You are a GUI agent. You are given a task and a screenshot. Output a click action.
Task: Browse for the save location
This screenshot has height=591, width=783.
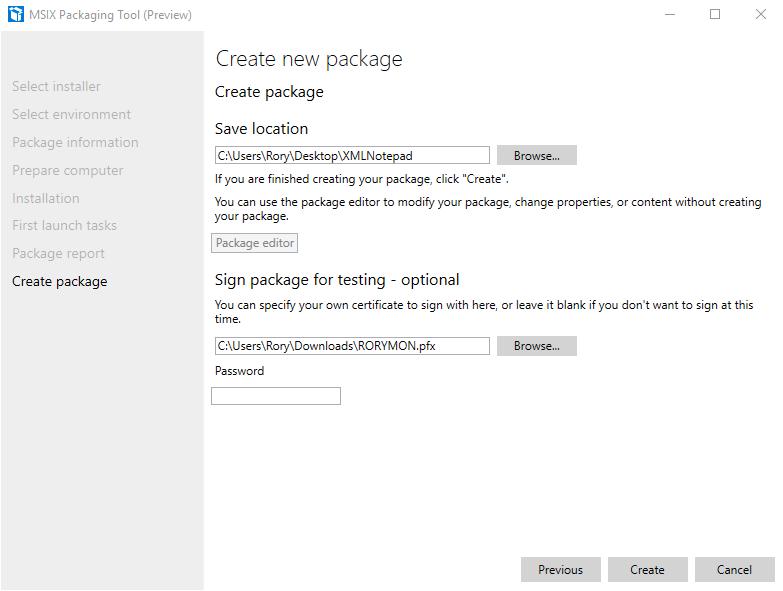coord(537,155)
